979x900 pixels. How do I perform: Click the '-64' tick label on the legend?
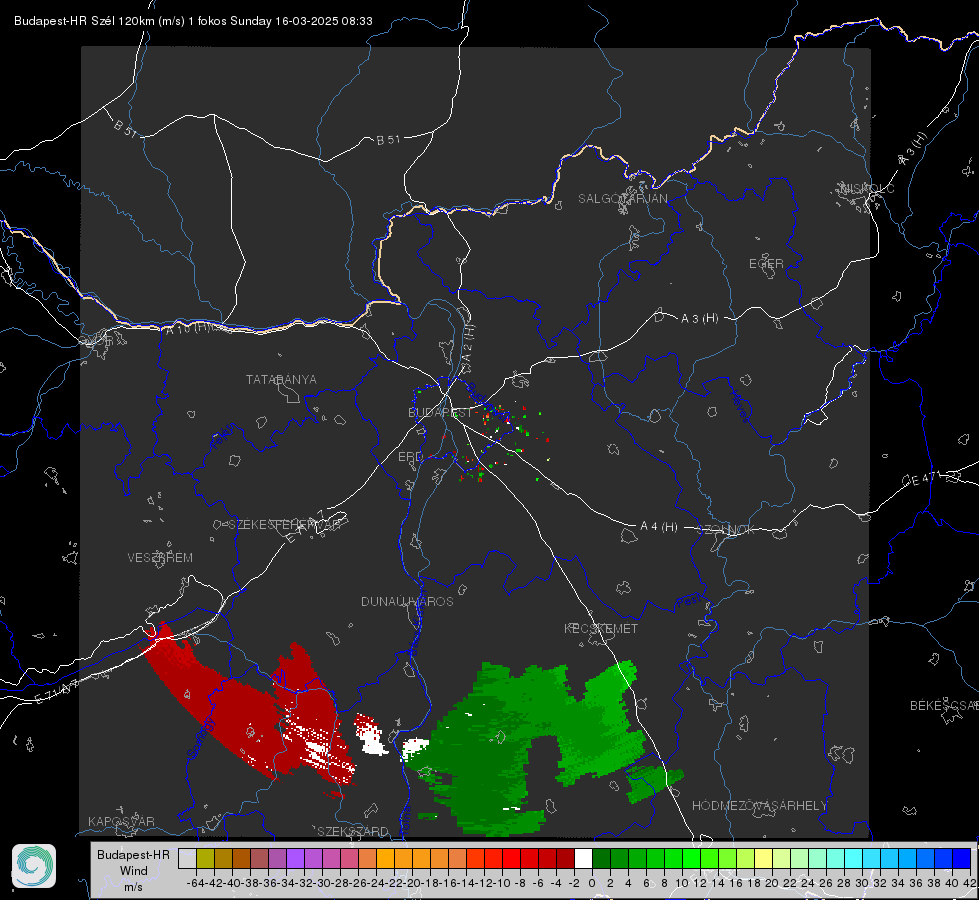coord(195,883)
